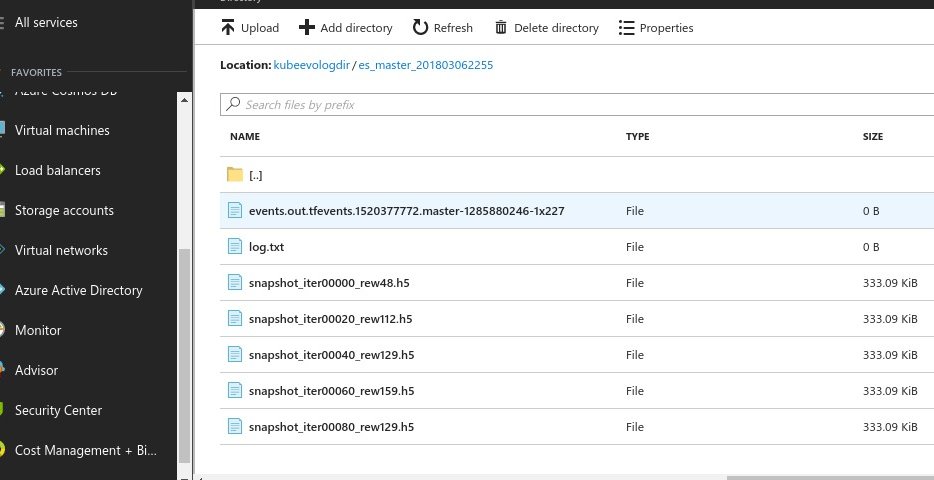934x480 pixels.
Task: Select snapshot_iter00060_rew159.h5 file name
Action: (332, 391)
